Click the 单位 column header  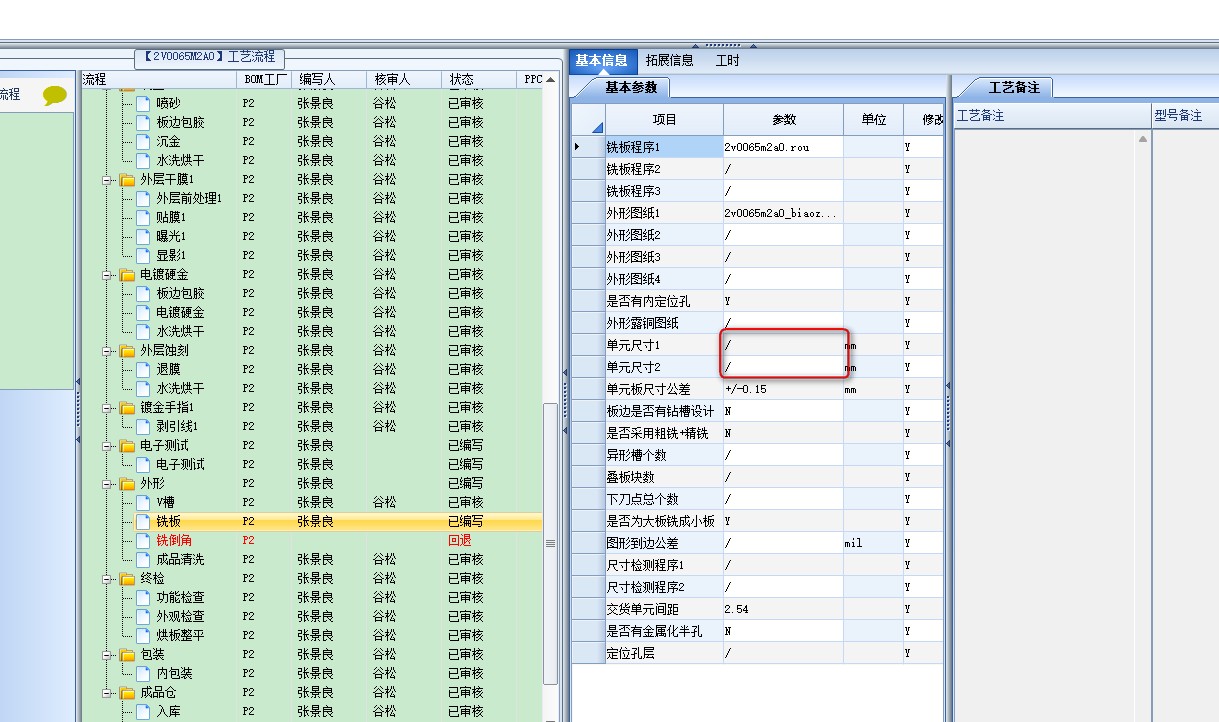click(874, 119)
